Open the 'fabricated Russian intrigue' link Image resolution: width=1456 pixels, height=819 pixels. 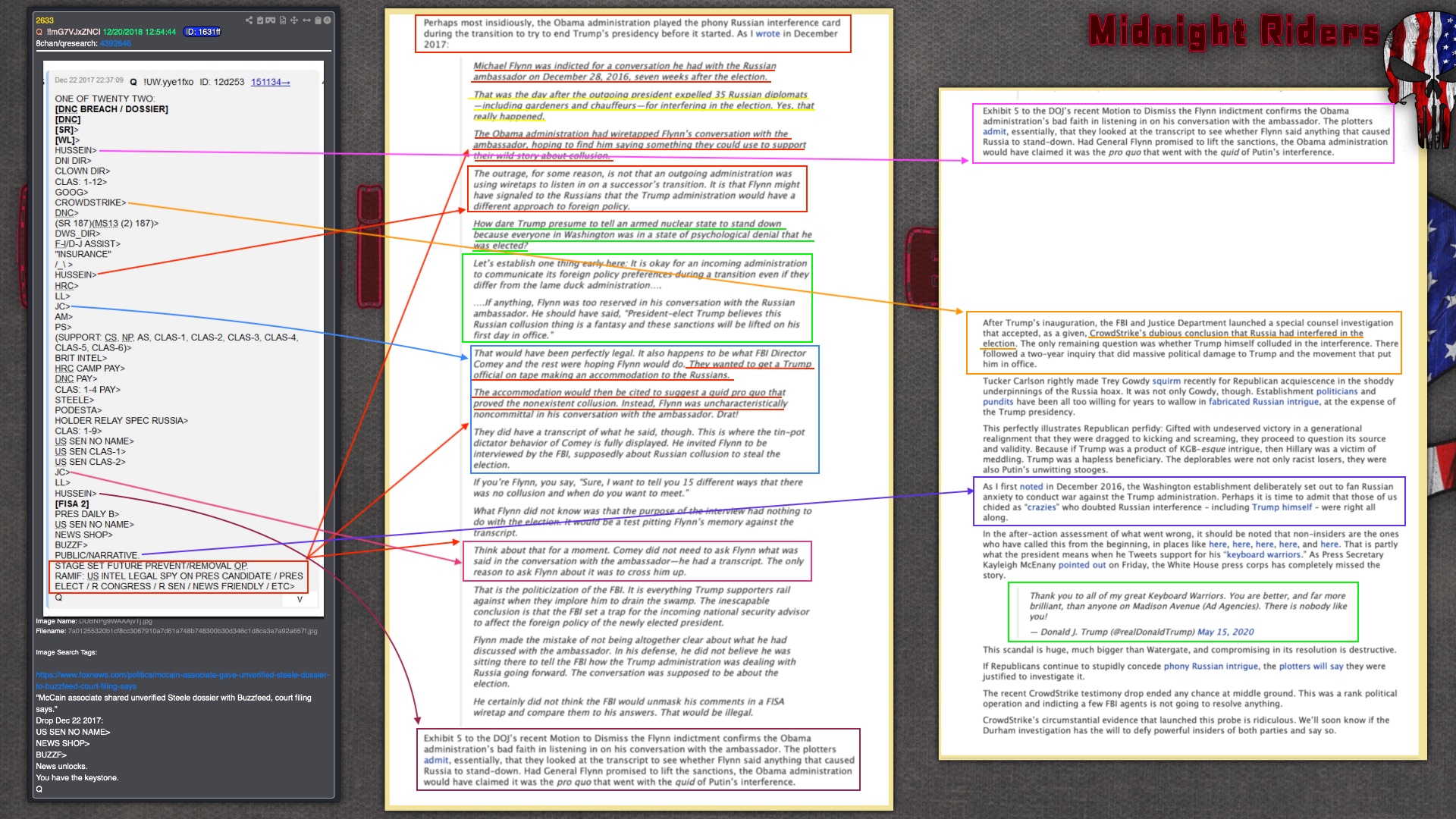coord(1263,402)
